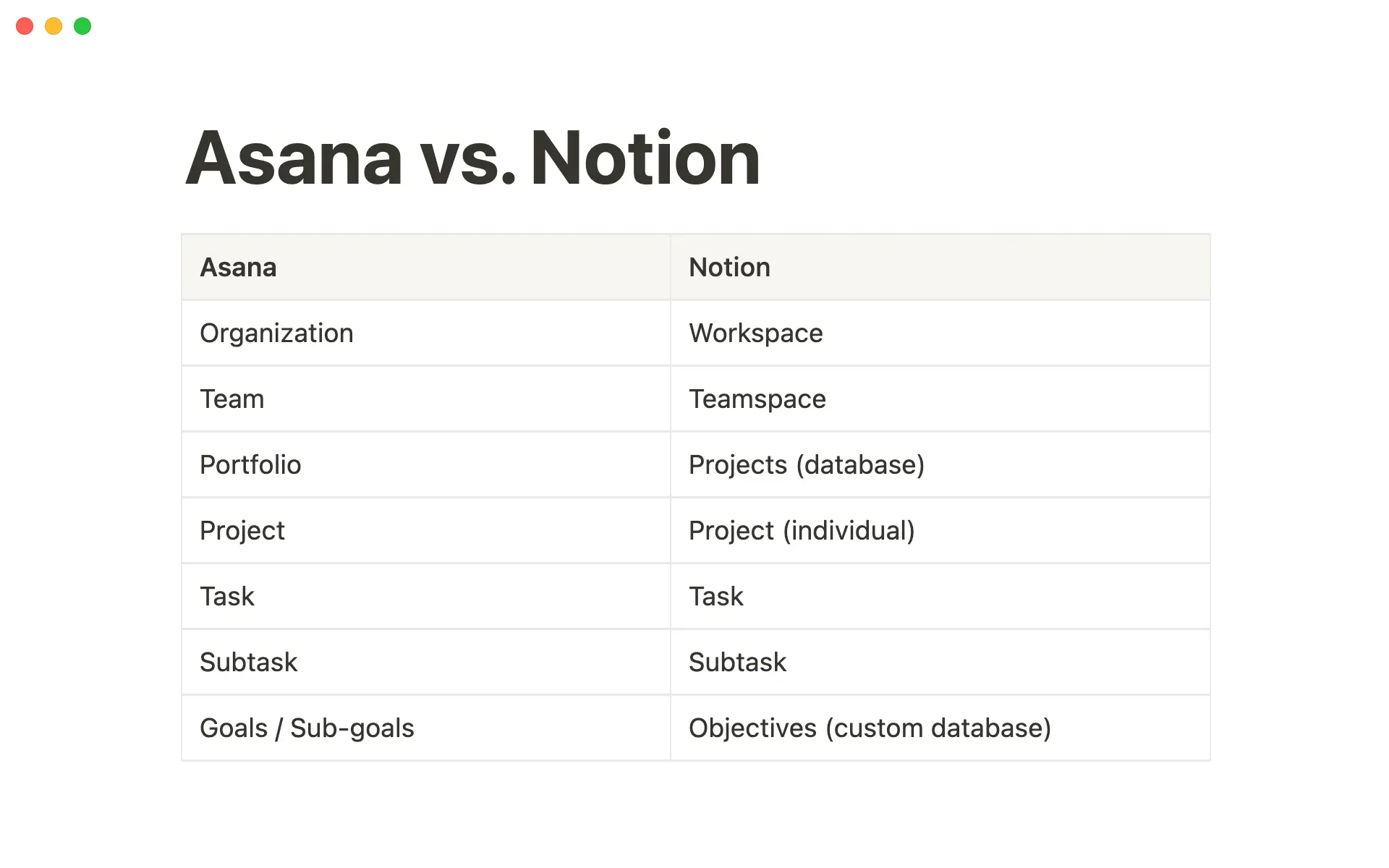The width and height of the screenshot is (1389, 868).
Task: Click the green maximize window button
Action: coord(82,27)
